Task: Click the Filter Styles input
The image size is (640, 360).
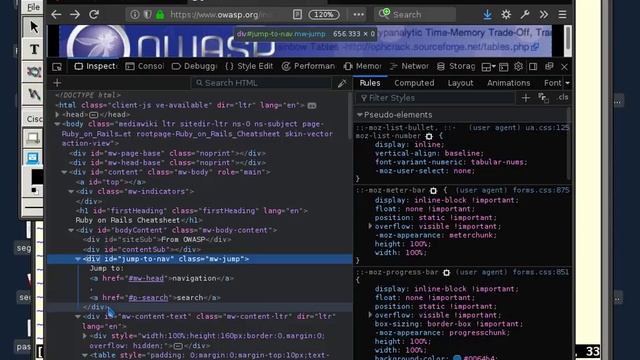Action: pos(437,98)
